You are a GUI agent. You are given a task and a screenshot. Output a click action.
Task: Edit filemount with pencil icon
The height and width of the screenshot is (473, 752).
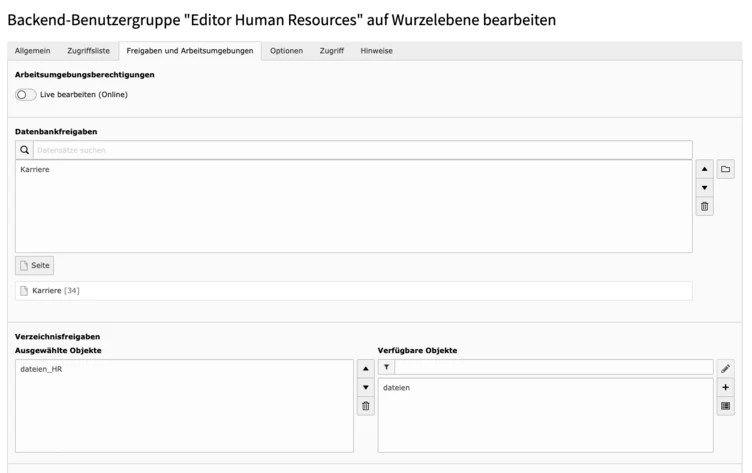[726, 368]
